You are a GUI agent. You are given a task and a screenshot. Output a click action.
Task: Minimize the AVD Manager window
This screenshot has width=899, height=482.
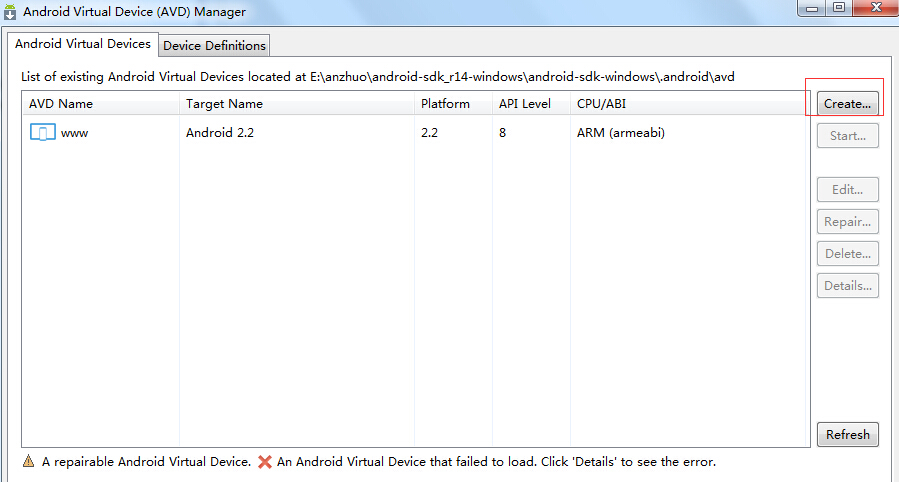(x=811, y=8)
